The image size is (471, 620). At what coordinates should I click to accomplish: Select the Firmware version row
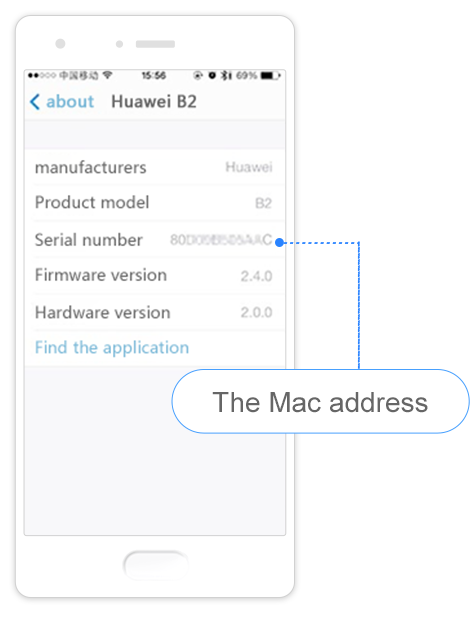(155, 276)
